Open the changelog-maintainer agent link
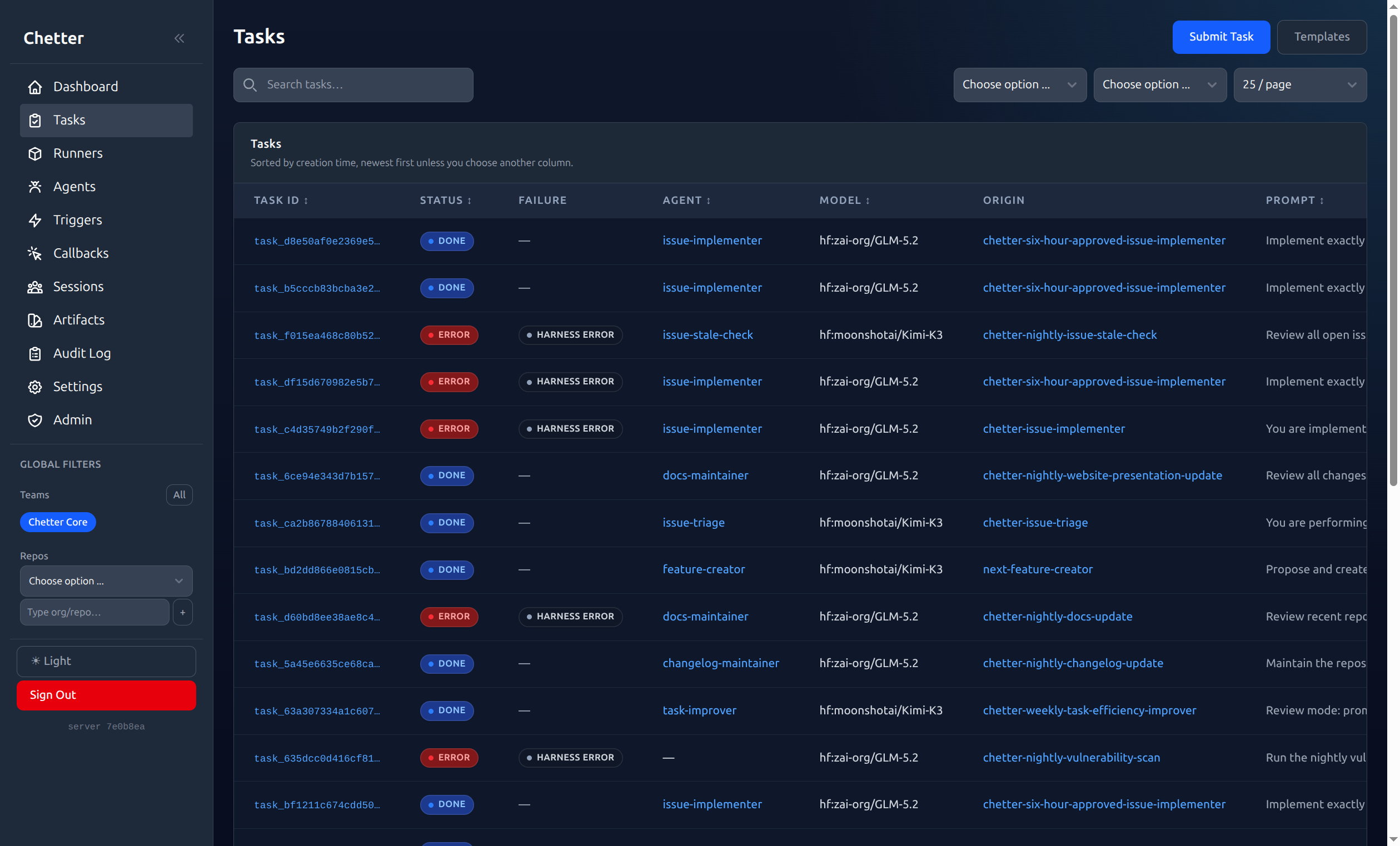This screenshot has height=846, width=1400. pyautogui.click(x=720, y=663)
